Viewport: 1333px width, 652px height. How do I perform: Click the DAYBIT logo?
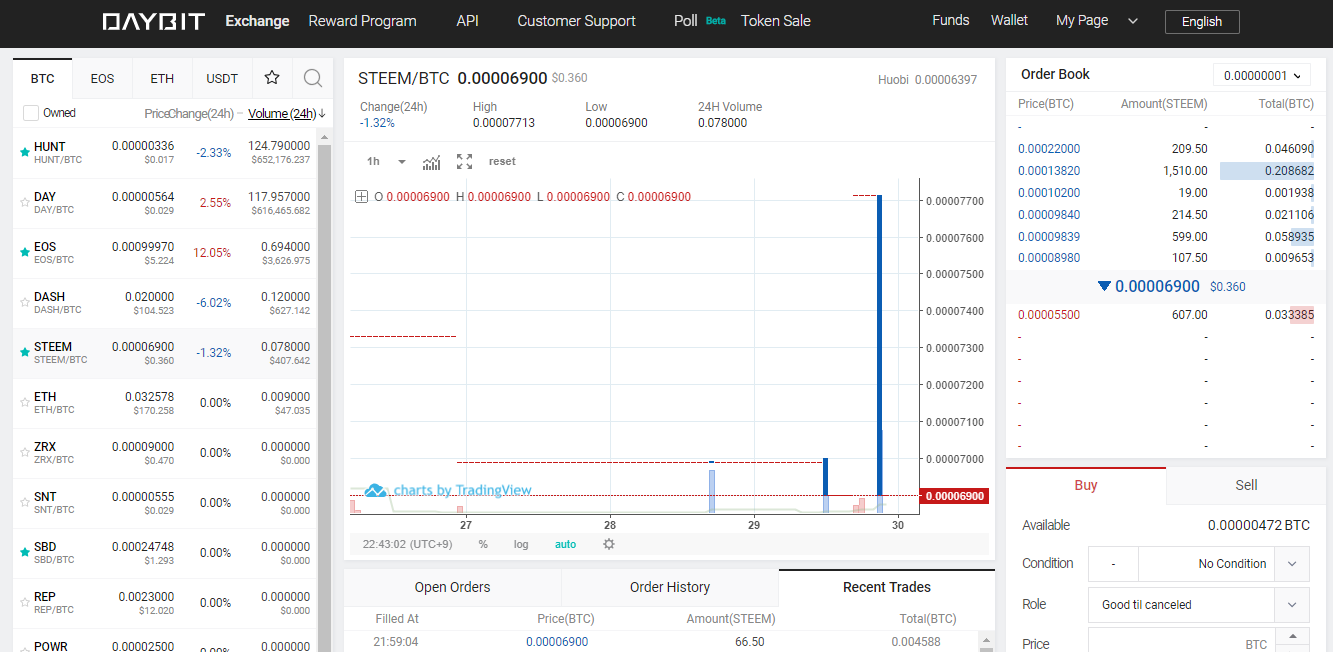point(153,21)
